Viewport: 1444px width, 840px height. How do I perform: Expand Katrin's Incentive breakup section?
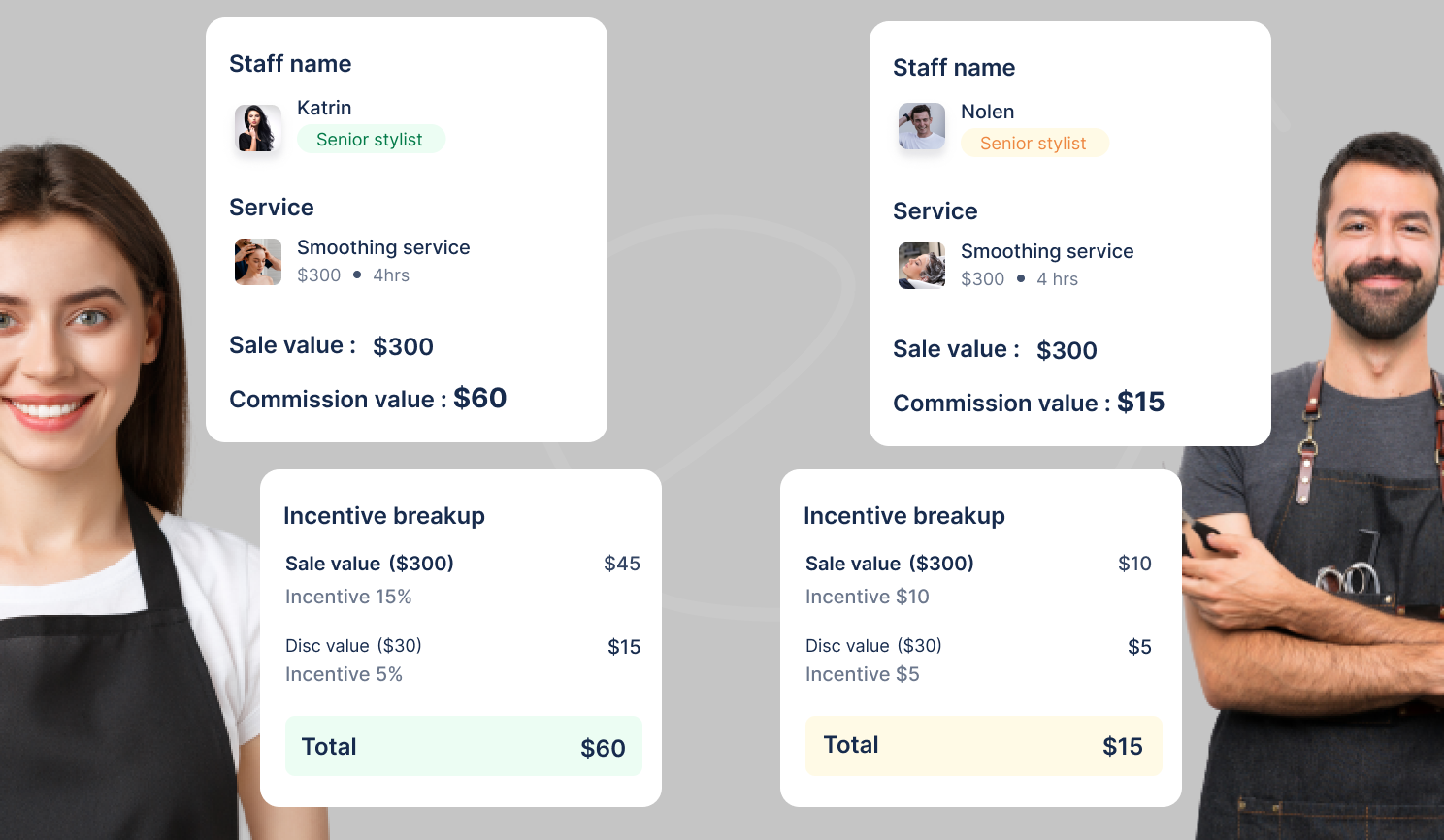coord(384,515)
